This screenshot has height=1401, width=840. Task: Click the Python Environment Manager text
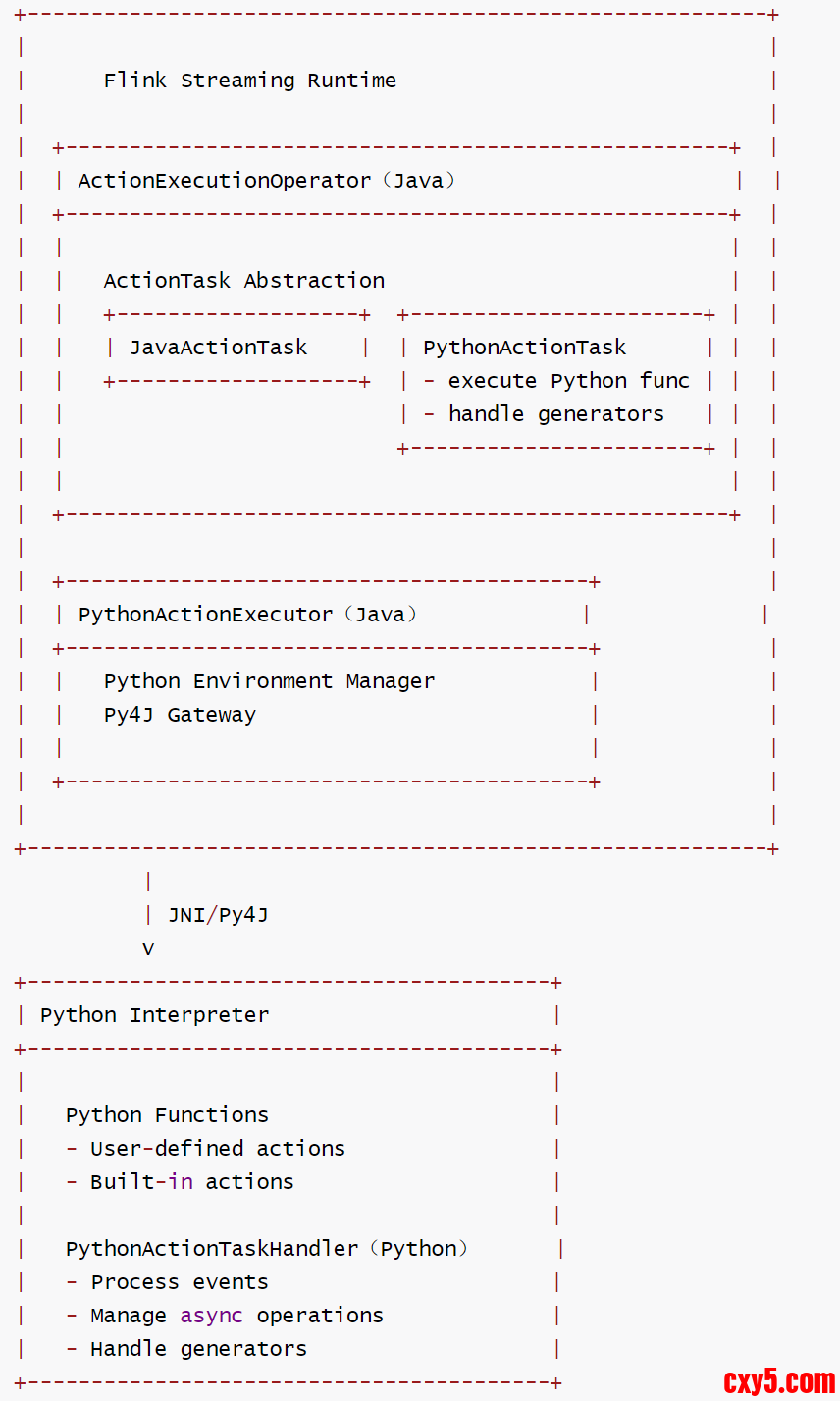click(x=269, y=681)
